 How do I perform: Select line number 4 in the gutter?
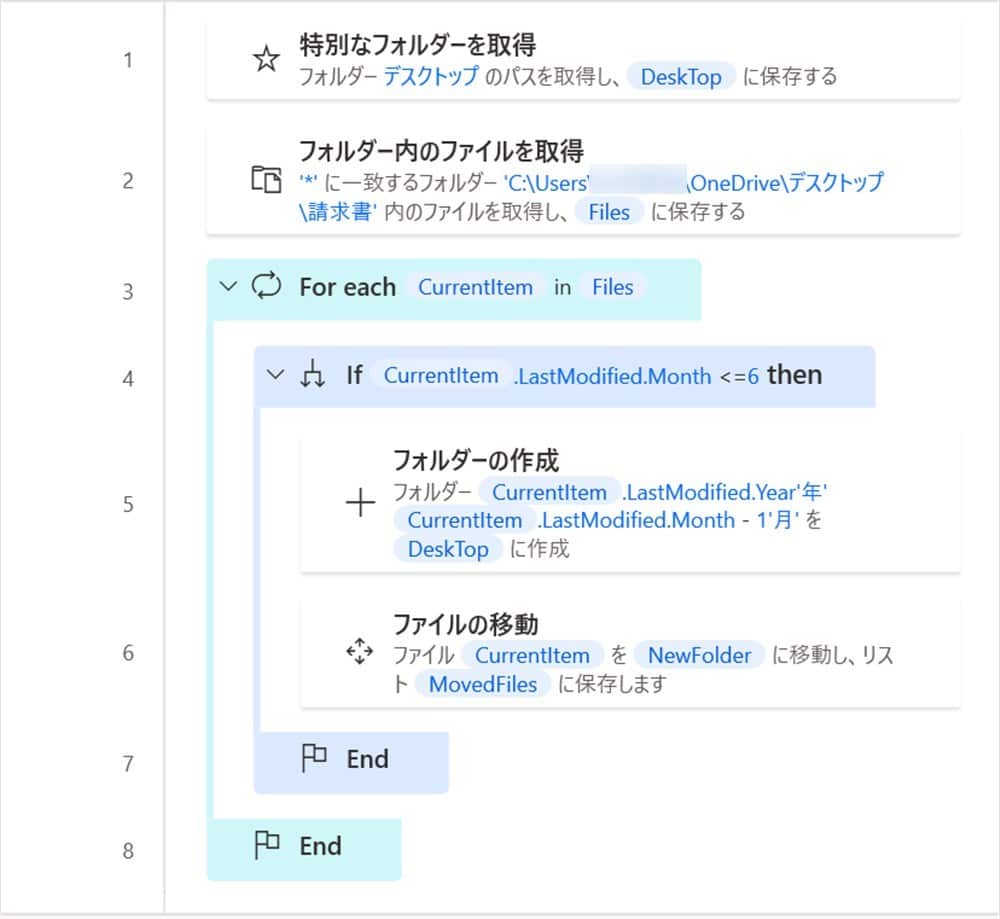(x=128, y=379)
